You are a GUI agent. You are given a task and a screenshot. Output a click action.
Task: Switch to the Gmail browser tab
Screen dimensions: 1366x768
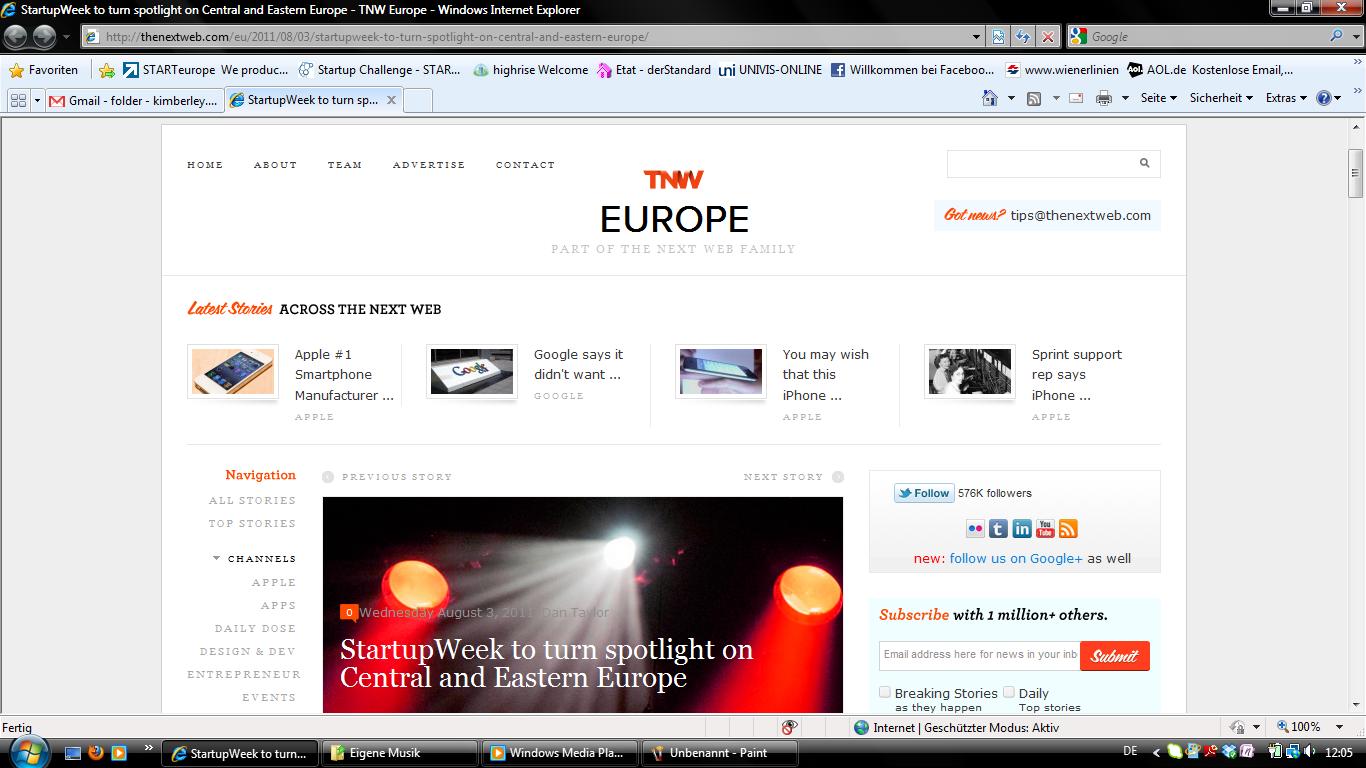[134, 100]
